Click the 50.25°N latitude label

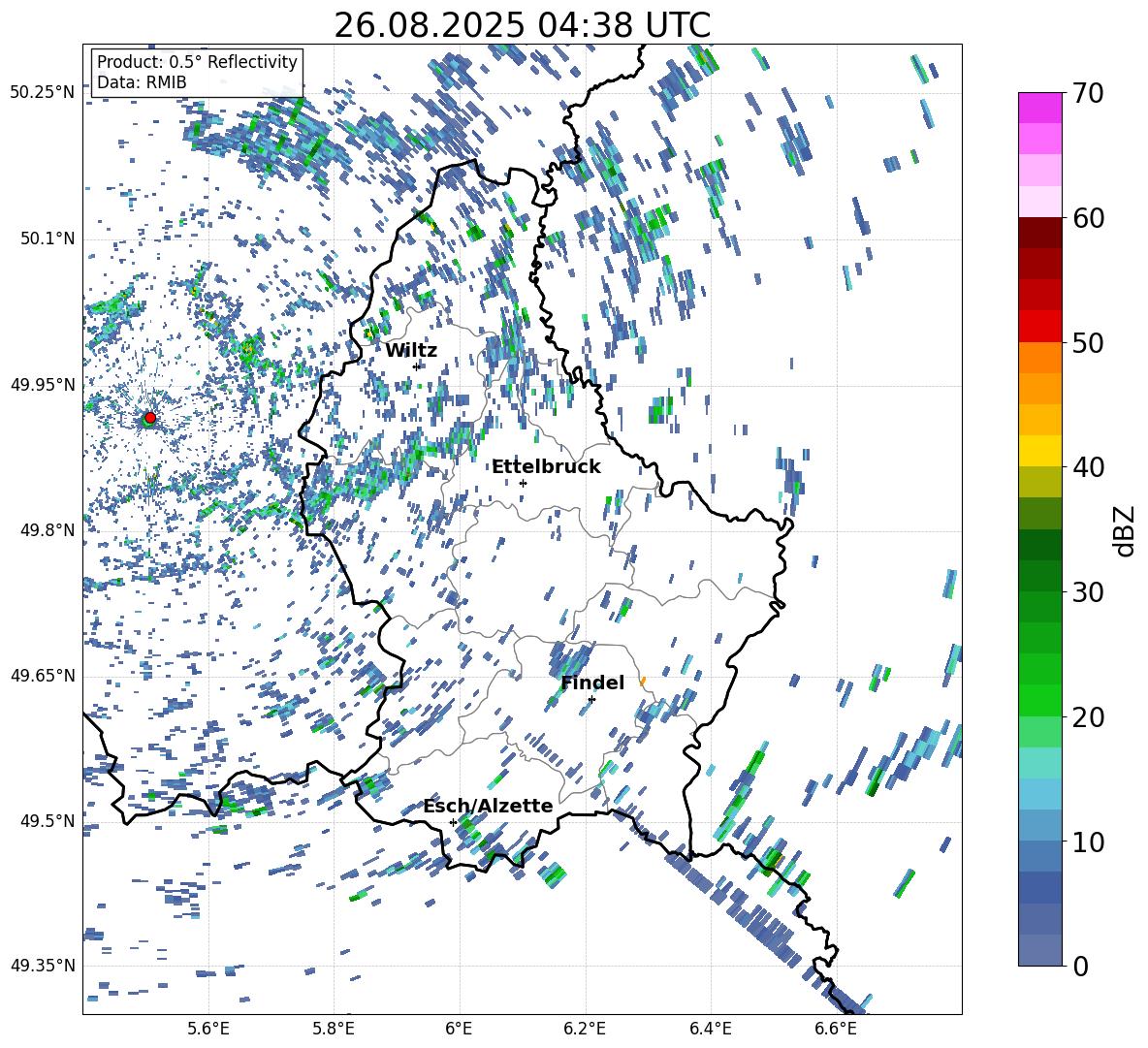[x=43, y=93]
